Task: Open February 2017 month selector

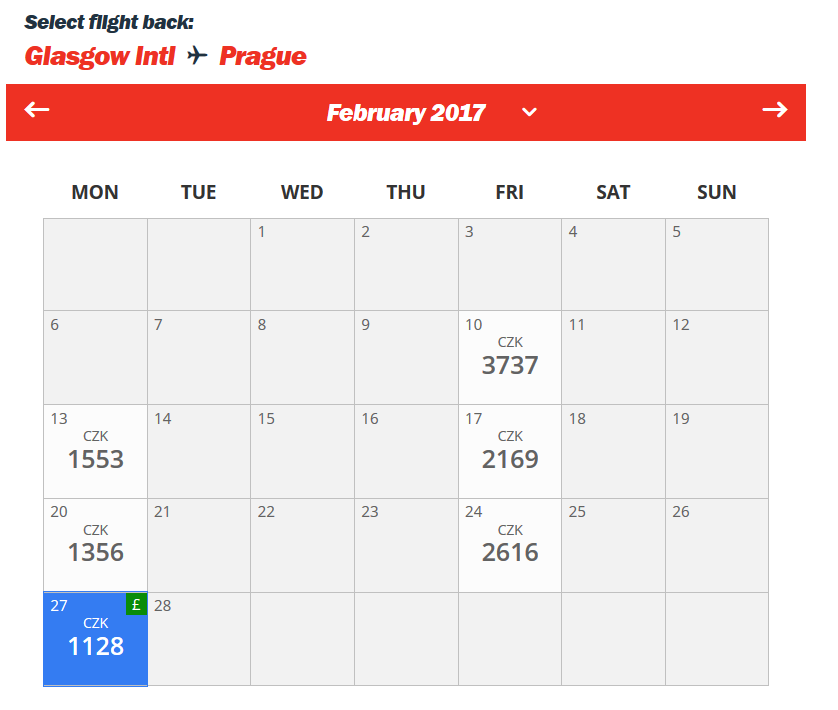Action: click(x=406, y=113)
